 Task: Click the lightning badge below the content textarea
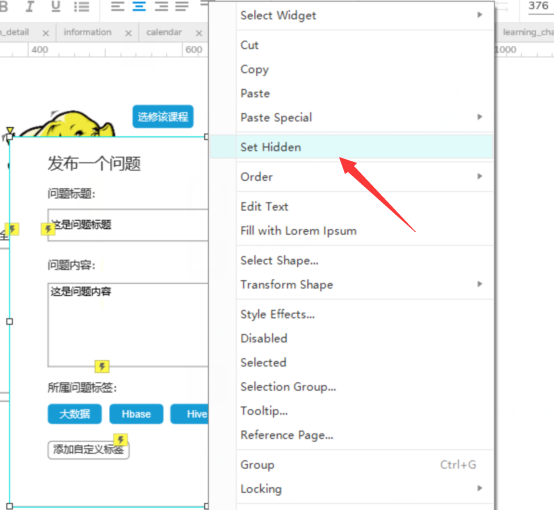point(102,367)
